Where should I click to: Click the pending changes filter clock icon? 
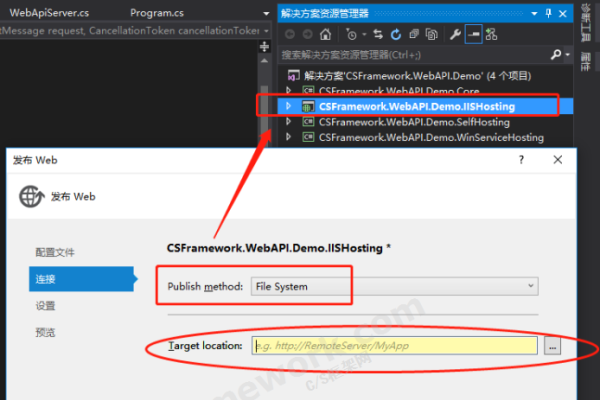(x=351, y=34)
